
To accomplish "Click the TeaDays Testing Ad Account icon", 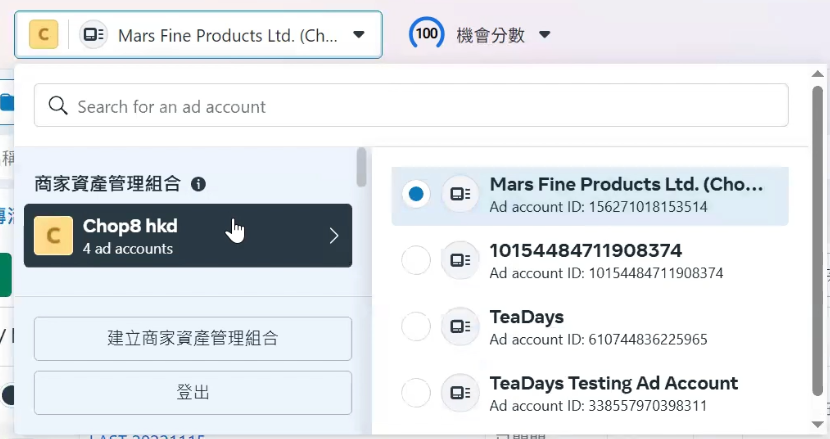I will [x=459, y=393].
